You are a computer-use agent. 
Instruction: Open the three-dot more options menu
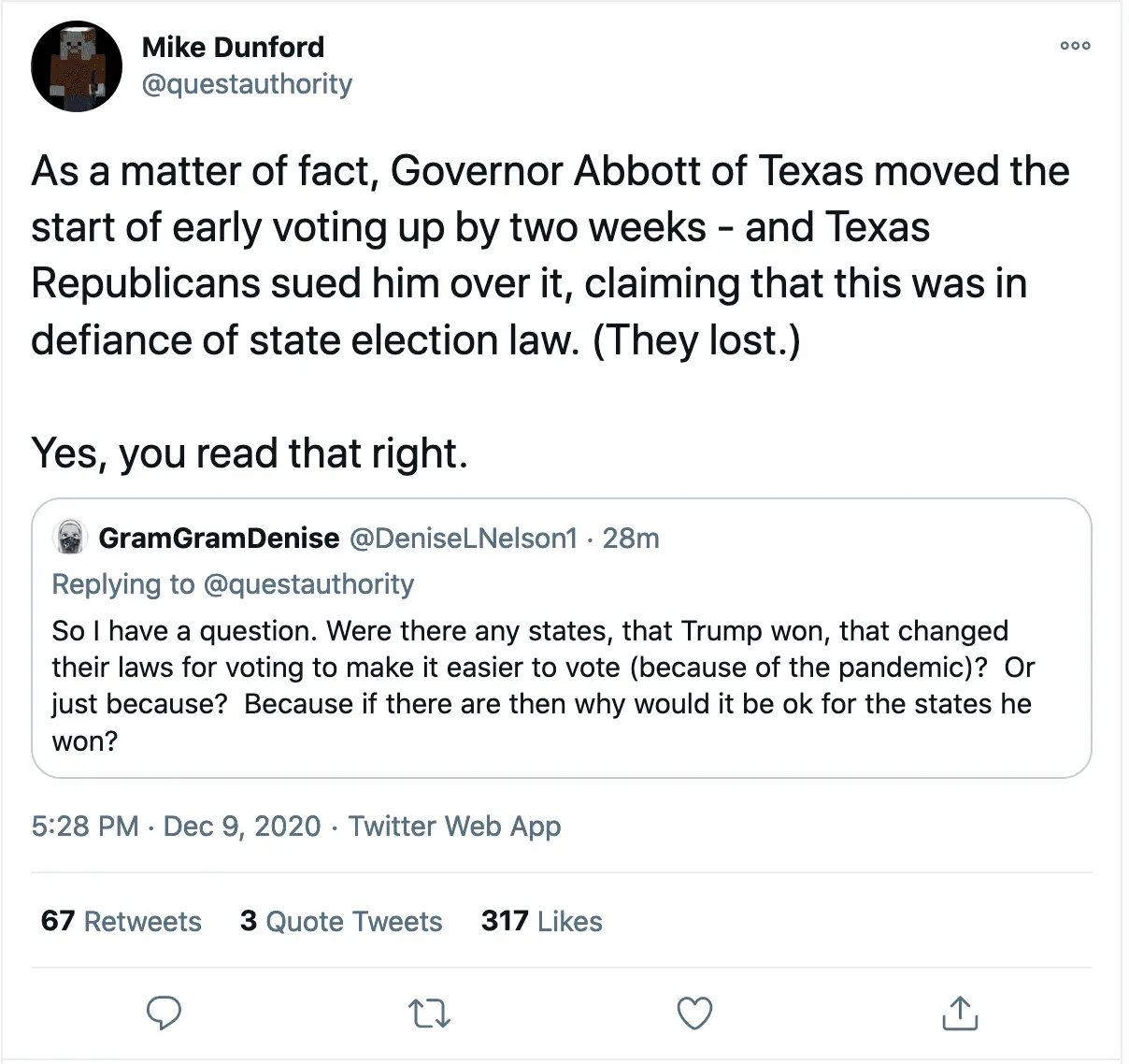click(x=1075, y=46)
